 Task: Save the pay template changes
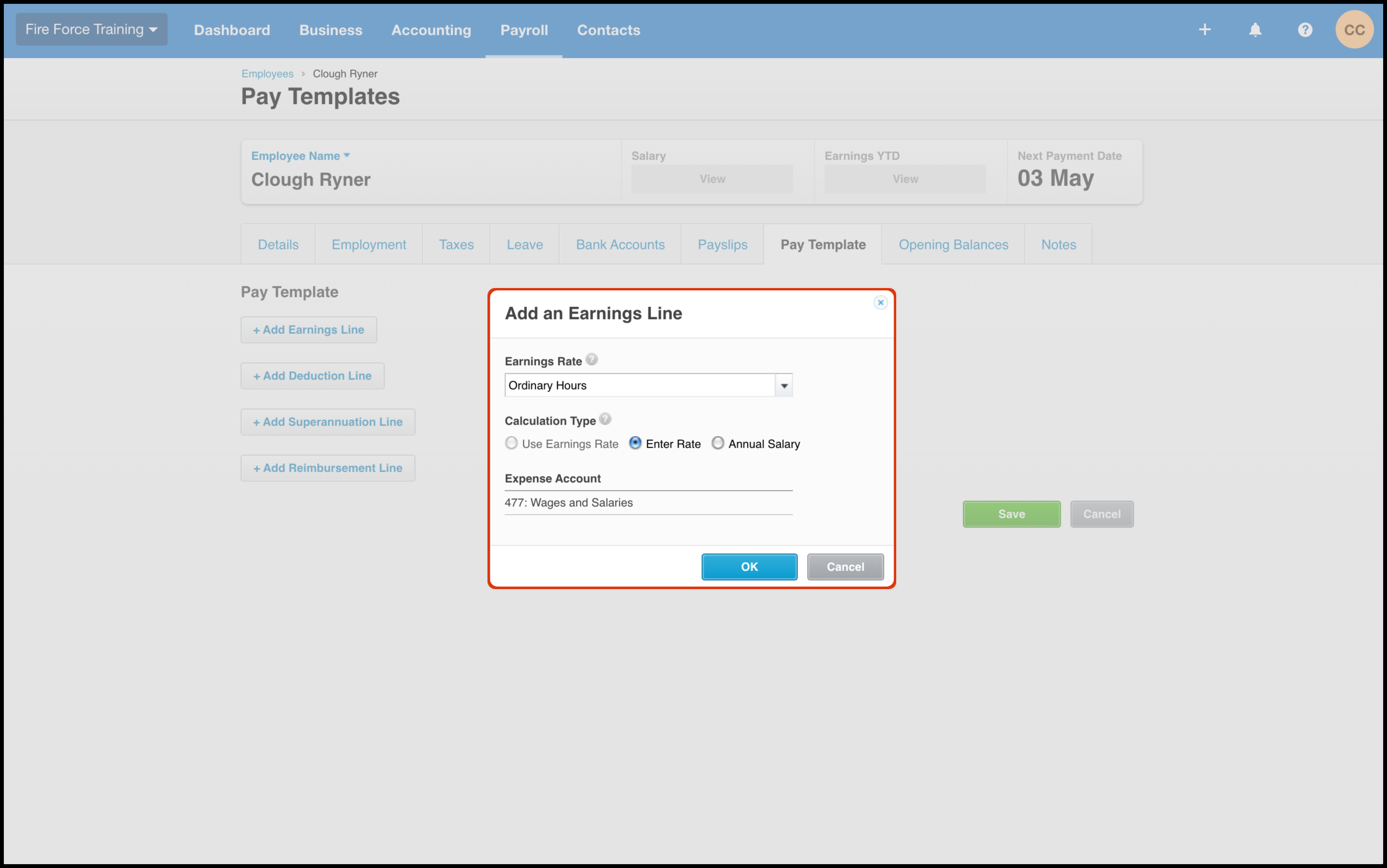click(1011, 514)
